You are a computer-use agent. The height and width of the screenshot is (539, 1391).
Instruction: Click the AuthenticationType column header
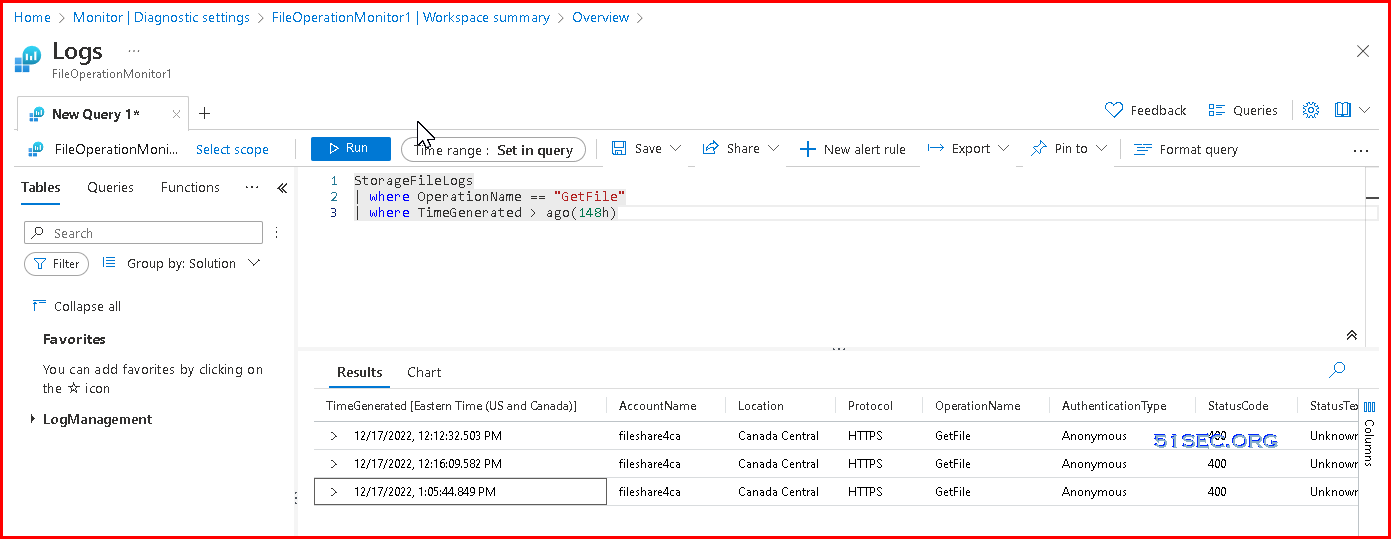1114,406
